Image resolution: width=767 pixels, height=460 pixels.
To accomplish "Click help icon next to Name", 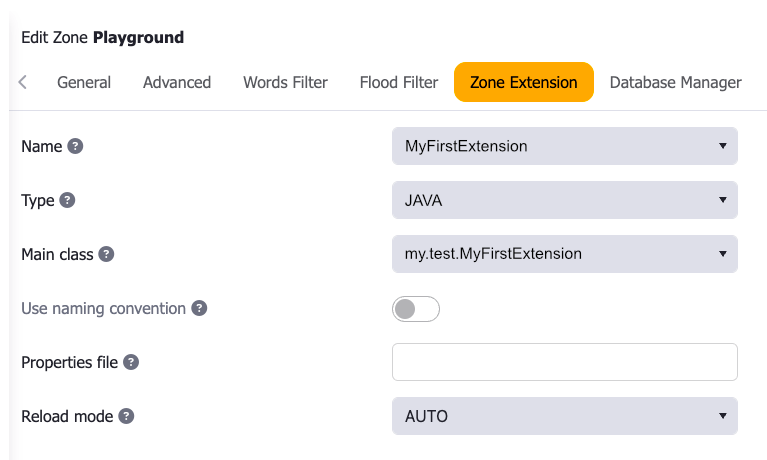I will (x=75, y=146).
